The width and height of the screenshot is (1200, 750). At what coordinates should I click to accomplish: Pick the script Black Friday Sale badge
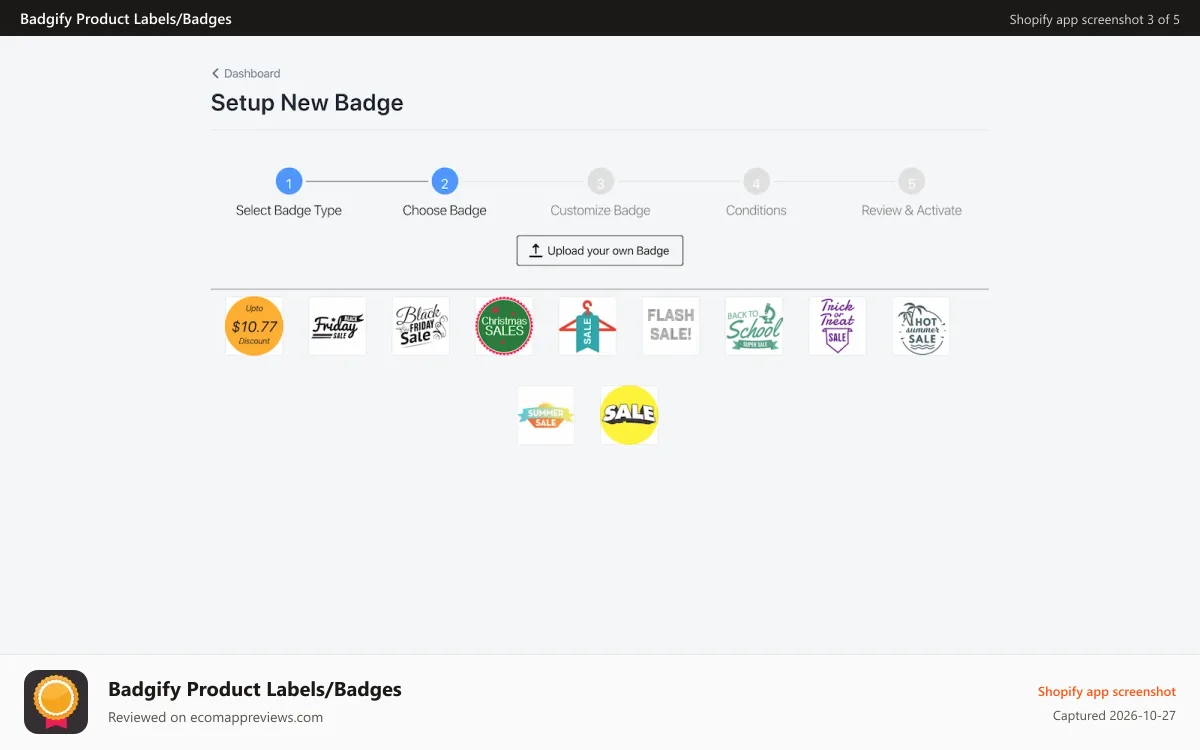[421, 326]
